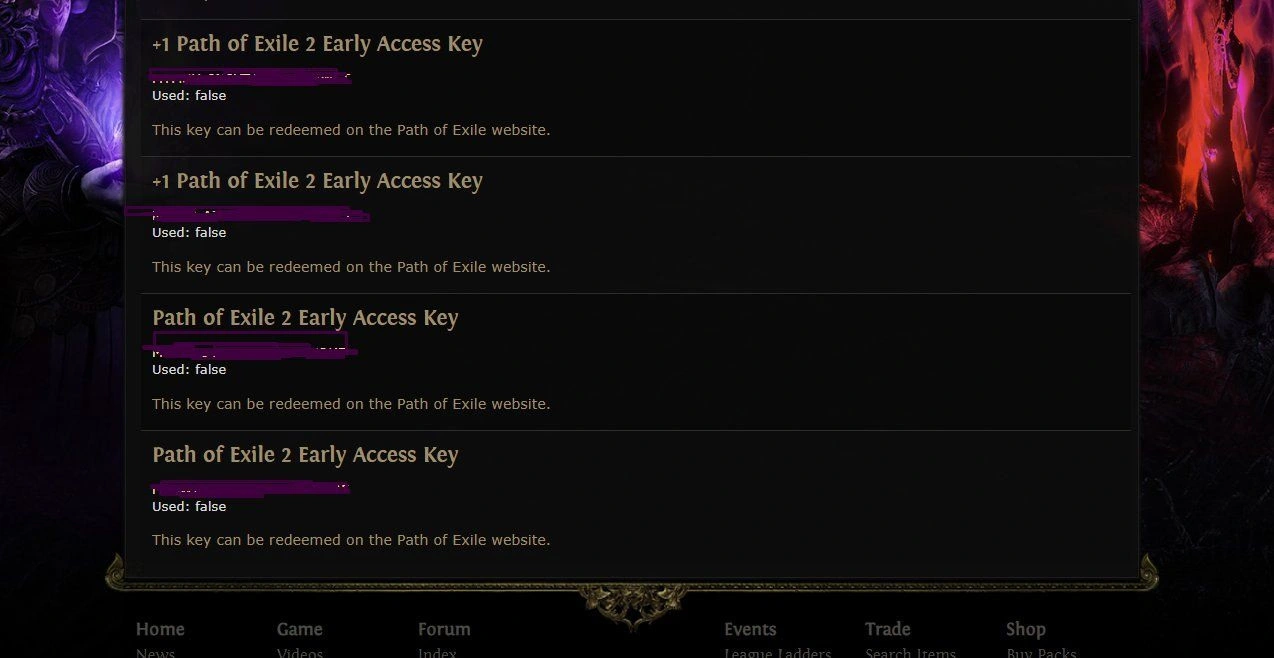Go to the forum Index link
Viewport: 1274px width, 658px height.
(x=437, y=652)
